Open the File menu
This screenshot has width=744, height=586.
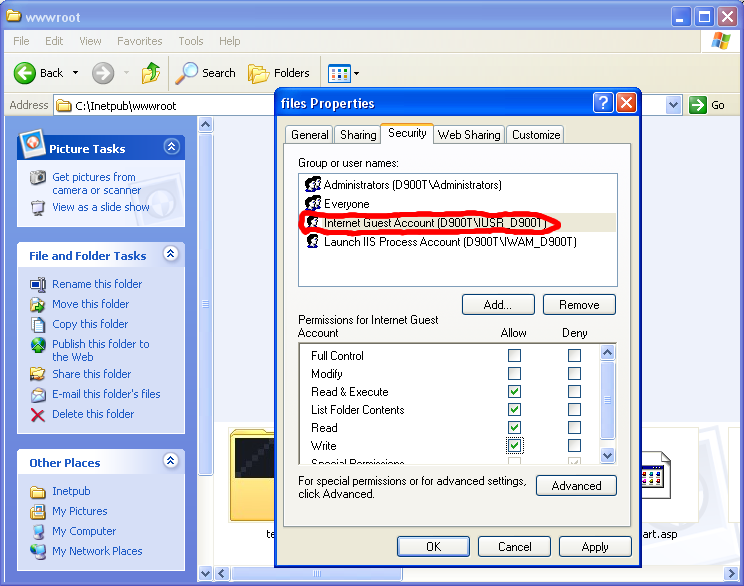pyautogui.click(x=21, y=41)
